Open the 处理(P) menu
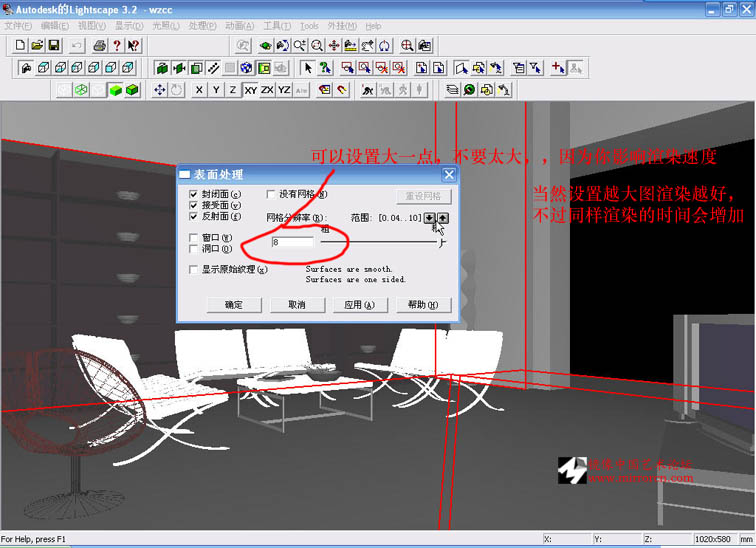 [202, 26]
